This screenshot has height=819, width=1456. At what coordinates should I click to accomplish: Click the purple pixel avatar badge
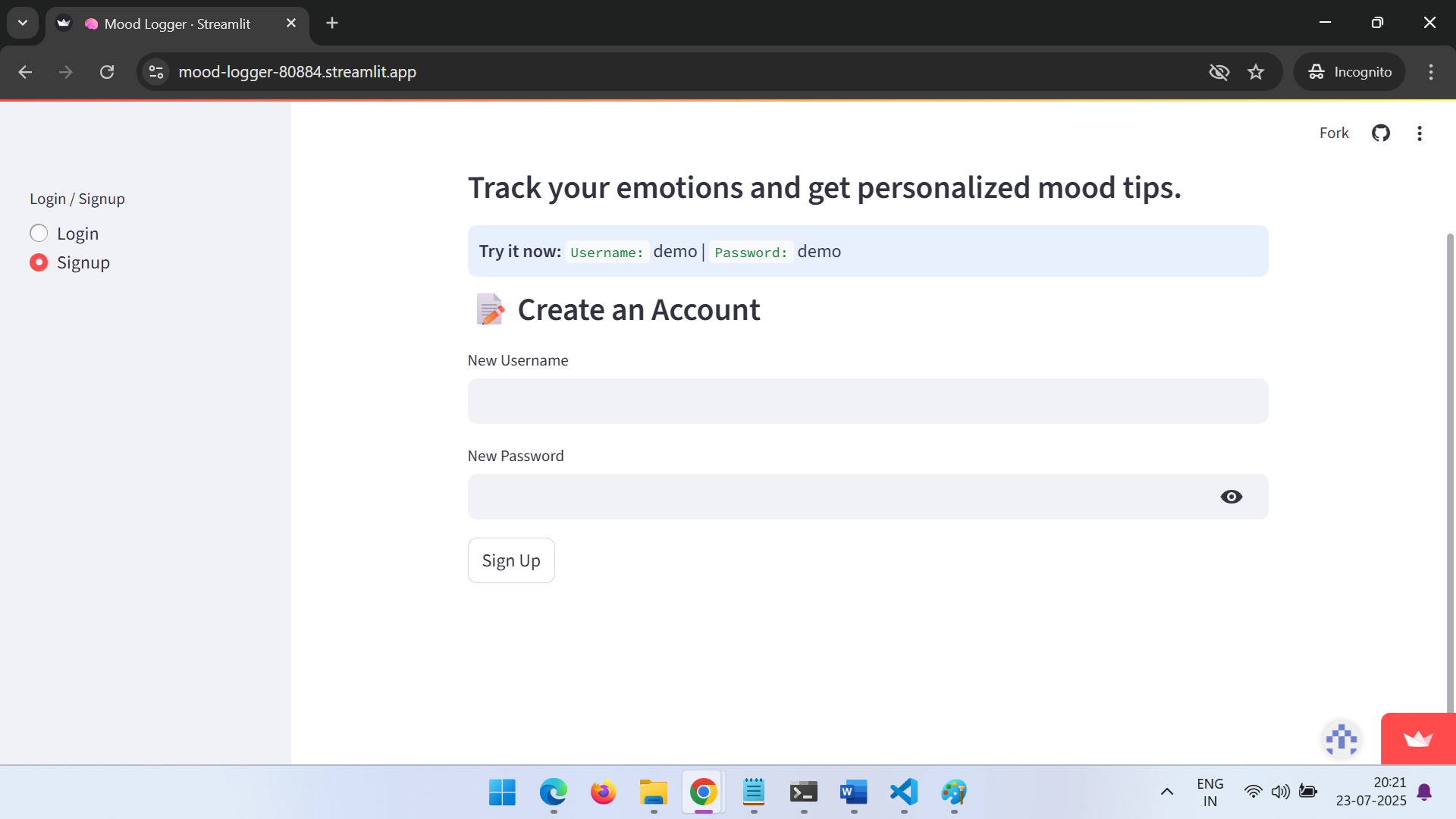[x=1341, y=739]
